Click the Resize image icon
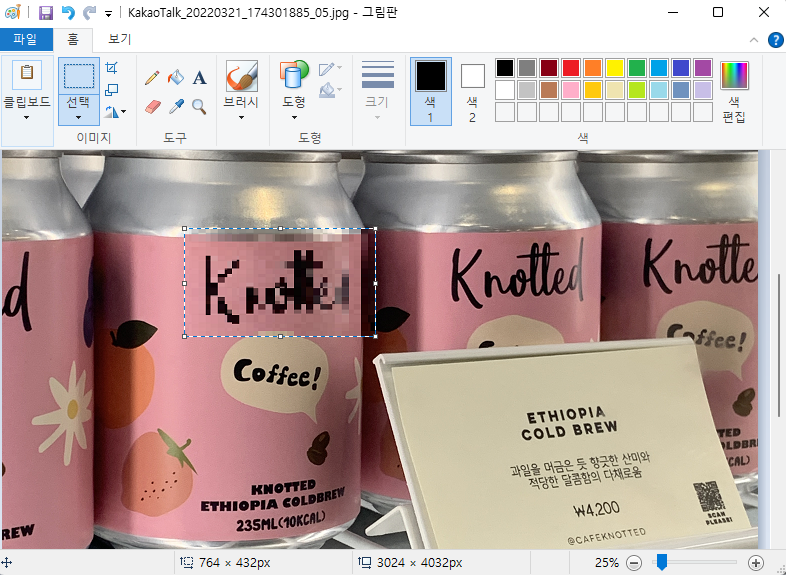Viewport: 786px width, 575px height. tap(112, 90)
